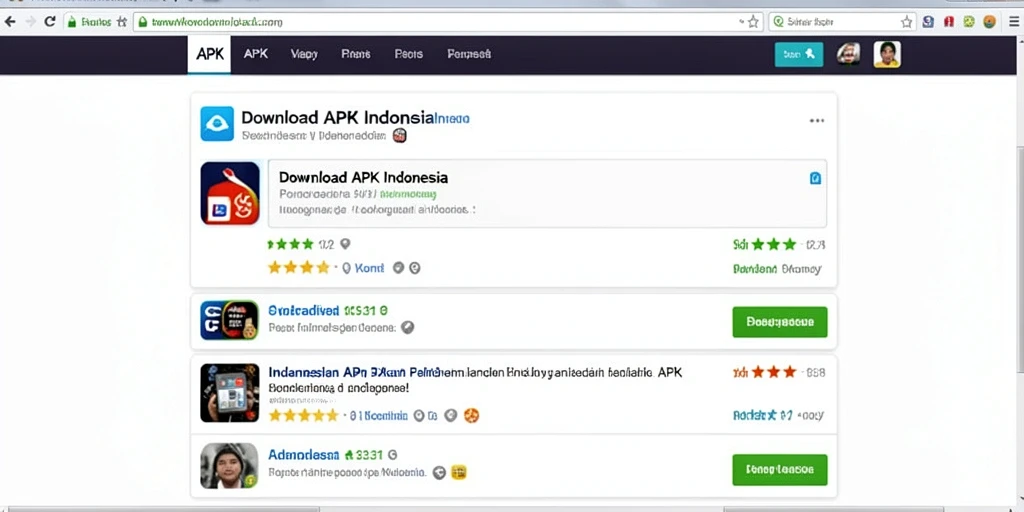This screenshot has height=512, width=1024.
Task: Click the star icon next to search box
Action: 906,22
